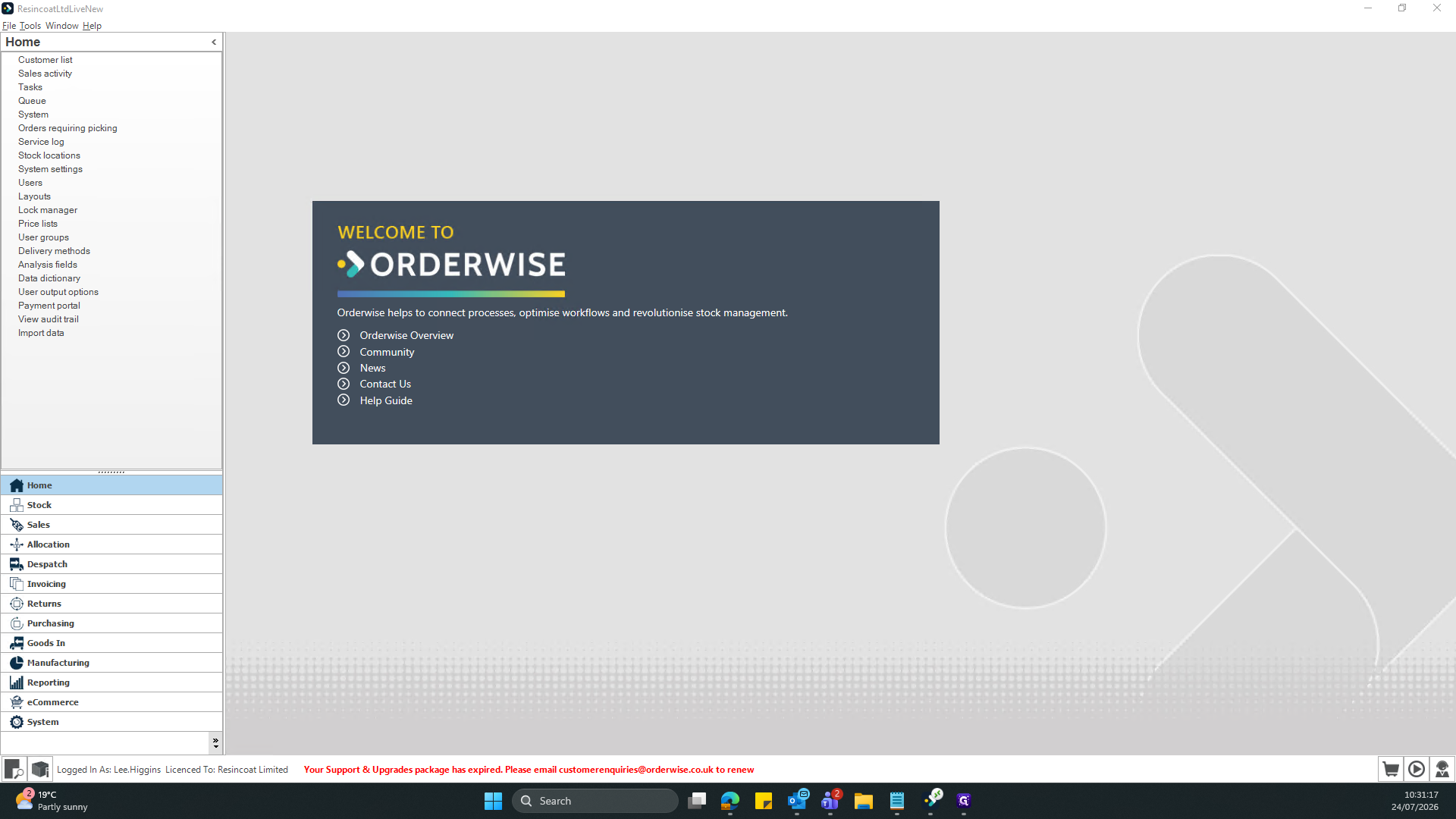Open Import data
This screenshot has width=1456, height=819.
click(41, 333)
